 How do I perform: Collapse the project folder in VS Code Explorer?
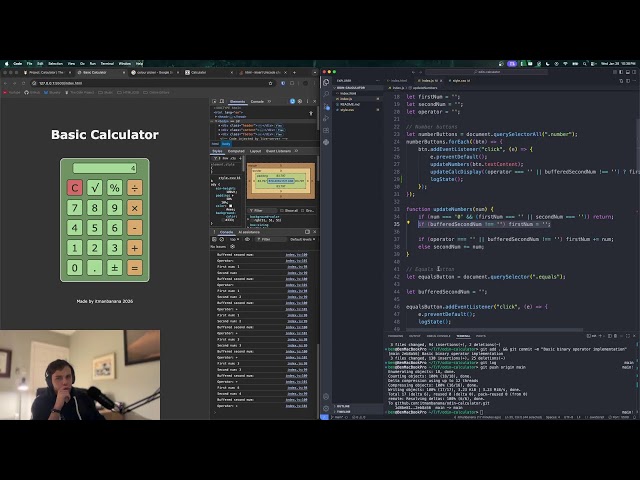pyautogui.click(x=335, y=88)
